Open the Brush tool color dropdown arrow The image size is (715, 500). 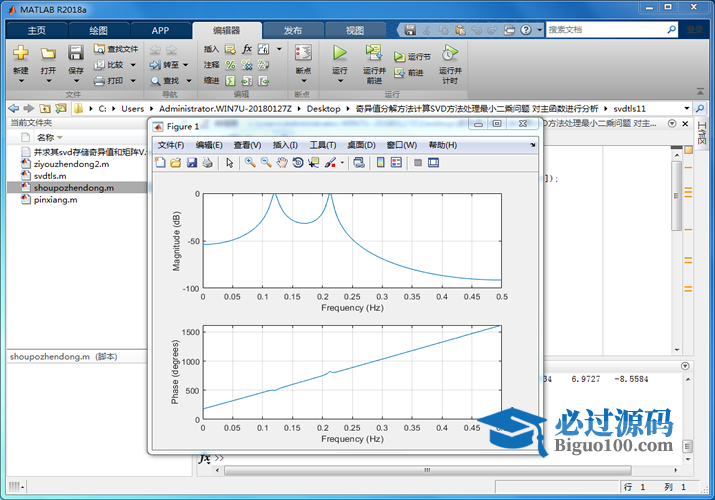(x=342, y=162)
